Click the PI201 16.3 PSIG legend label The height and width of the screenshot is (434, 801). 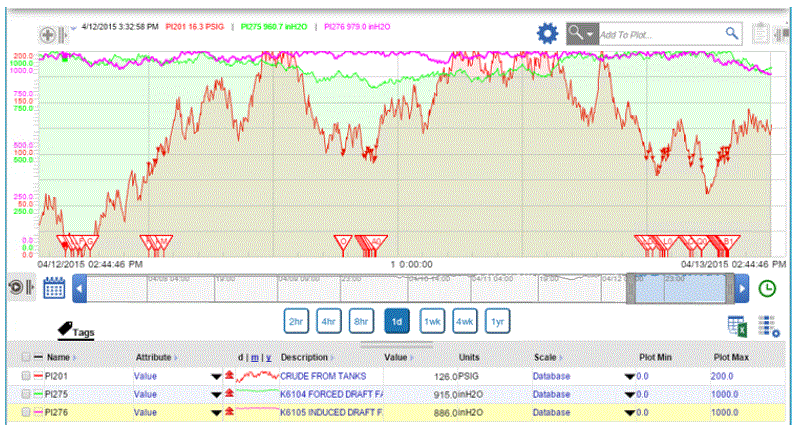195,27
